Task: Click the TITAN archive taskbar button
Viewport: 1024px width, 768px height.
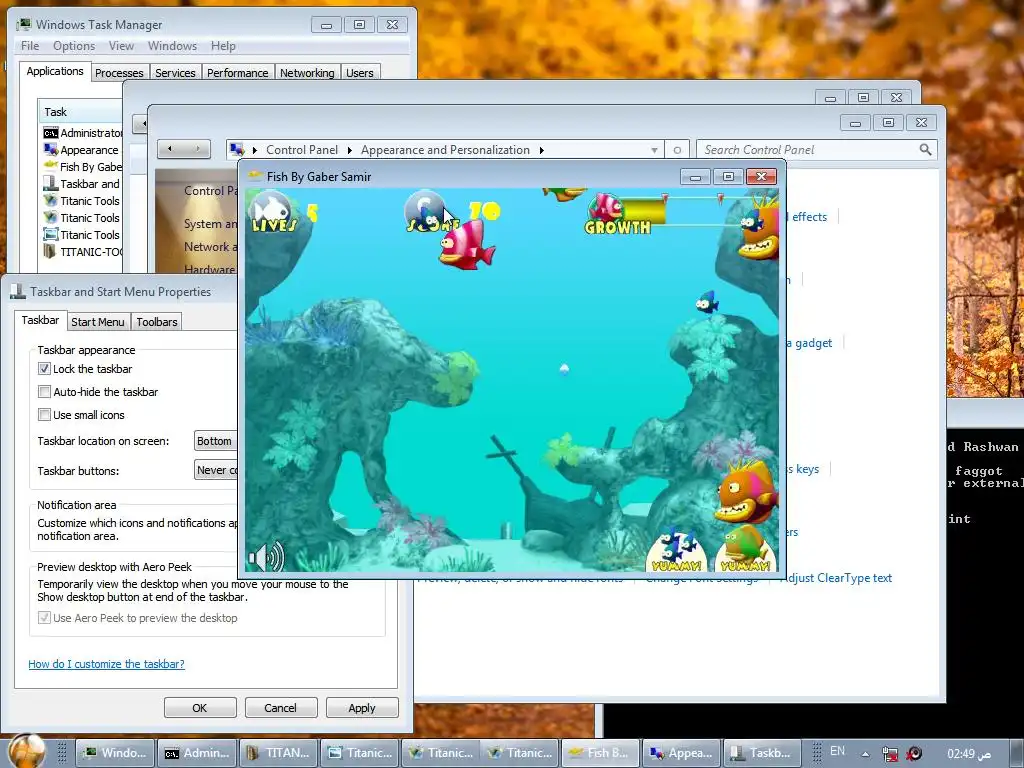Action: tap(279, 753)
